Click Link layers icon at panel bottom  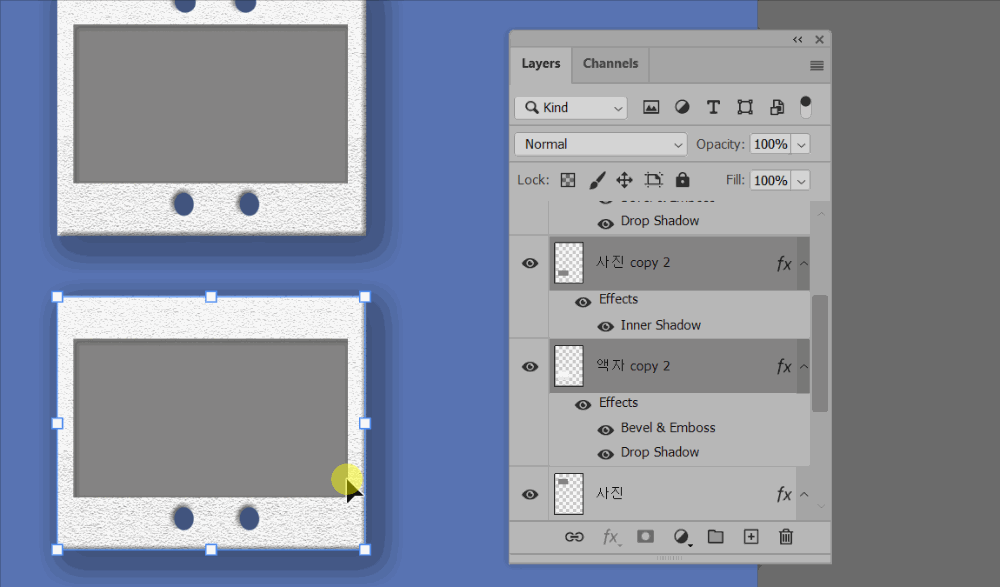click(x=574, y=537)
